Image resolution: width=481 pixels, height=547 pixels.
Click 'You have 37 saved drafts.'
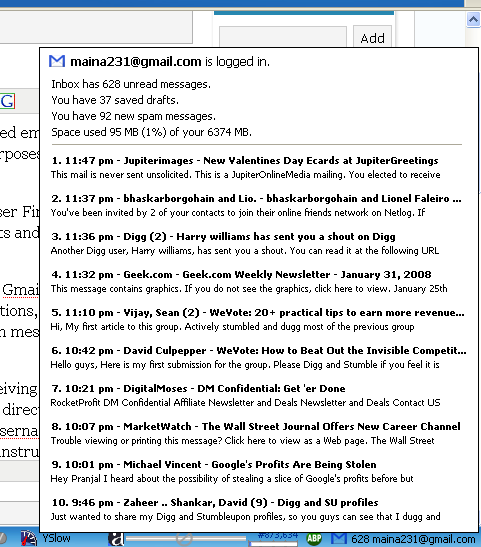(x=115, y=100)
